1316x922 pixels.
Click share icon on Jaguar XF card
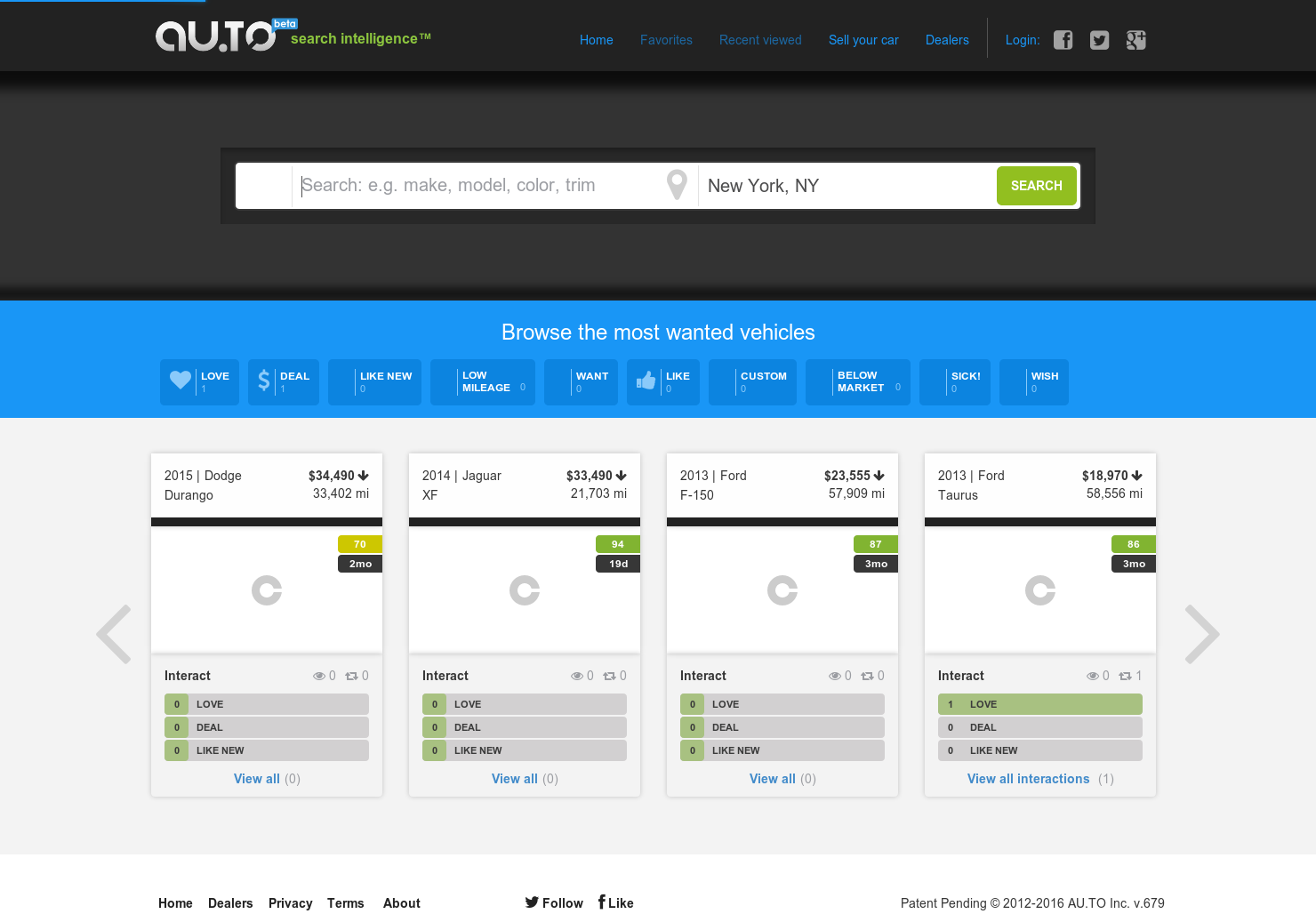tap(609, 676)
